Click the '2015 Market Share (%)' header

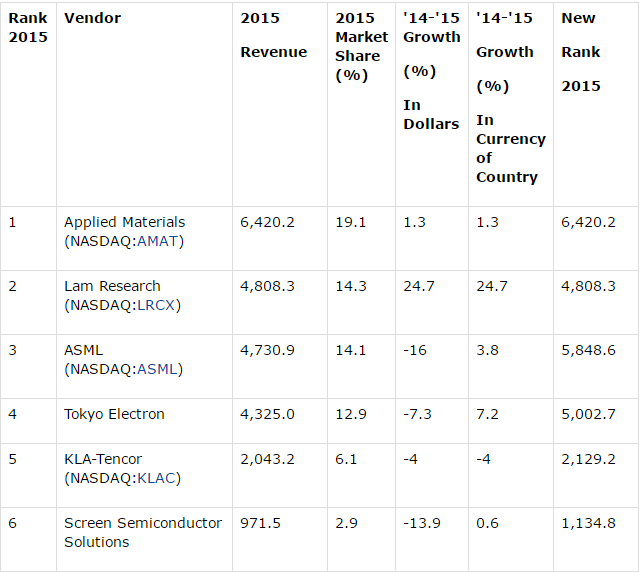(x=361, y=46)
